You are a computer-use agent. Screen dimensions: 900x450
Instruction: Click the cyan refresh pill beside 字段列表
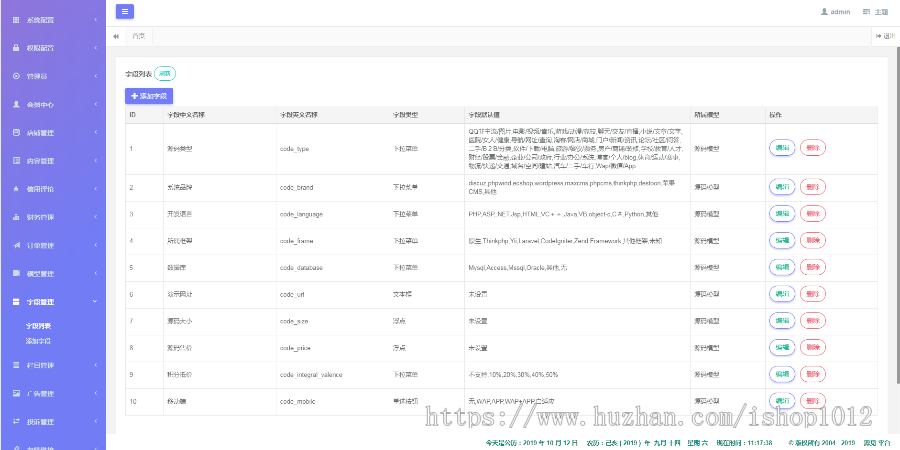165,73
